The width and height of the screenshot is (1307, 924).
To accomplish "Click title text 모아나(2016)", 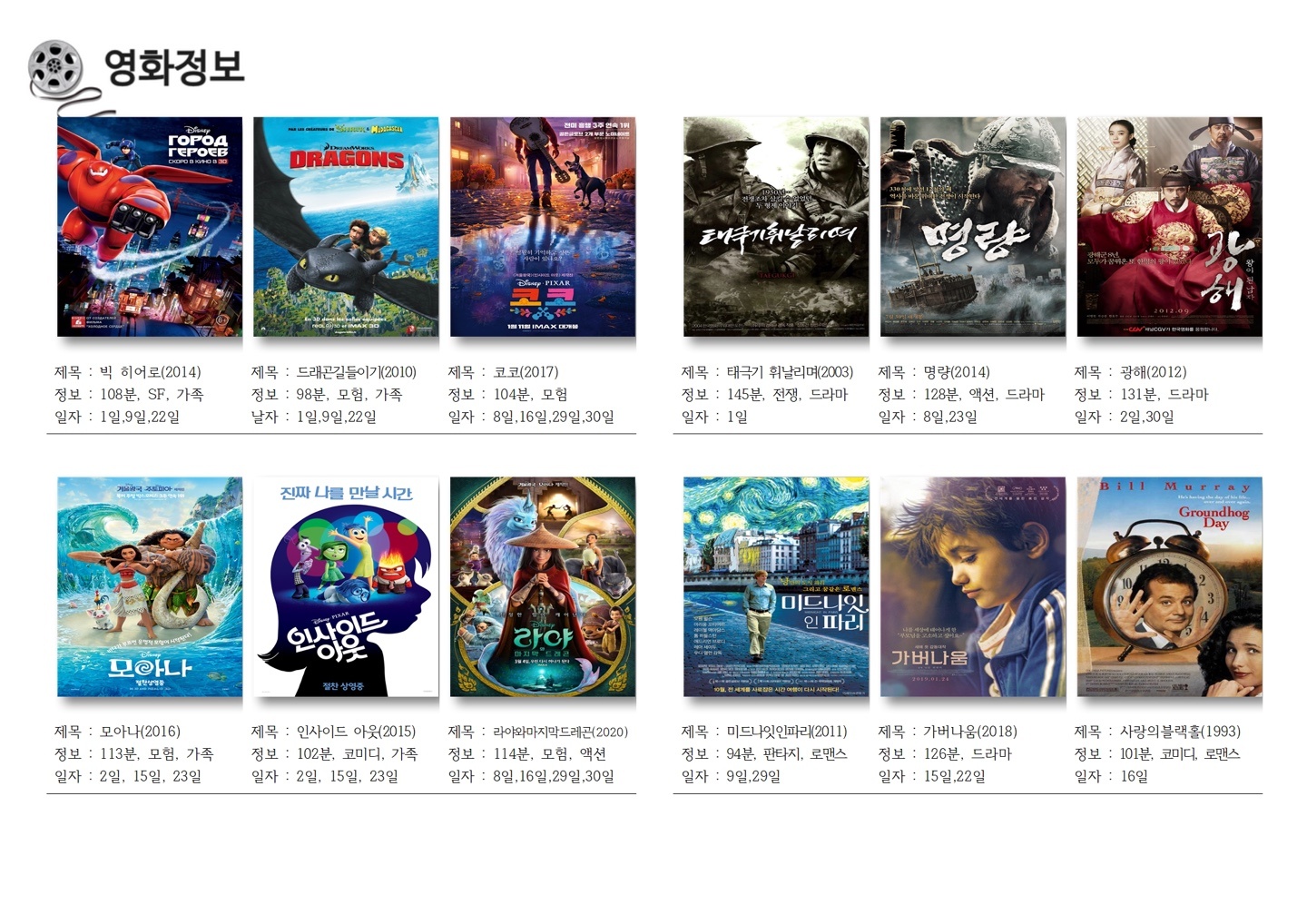I will (x=141, y=732).
